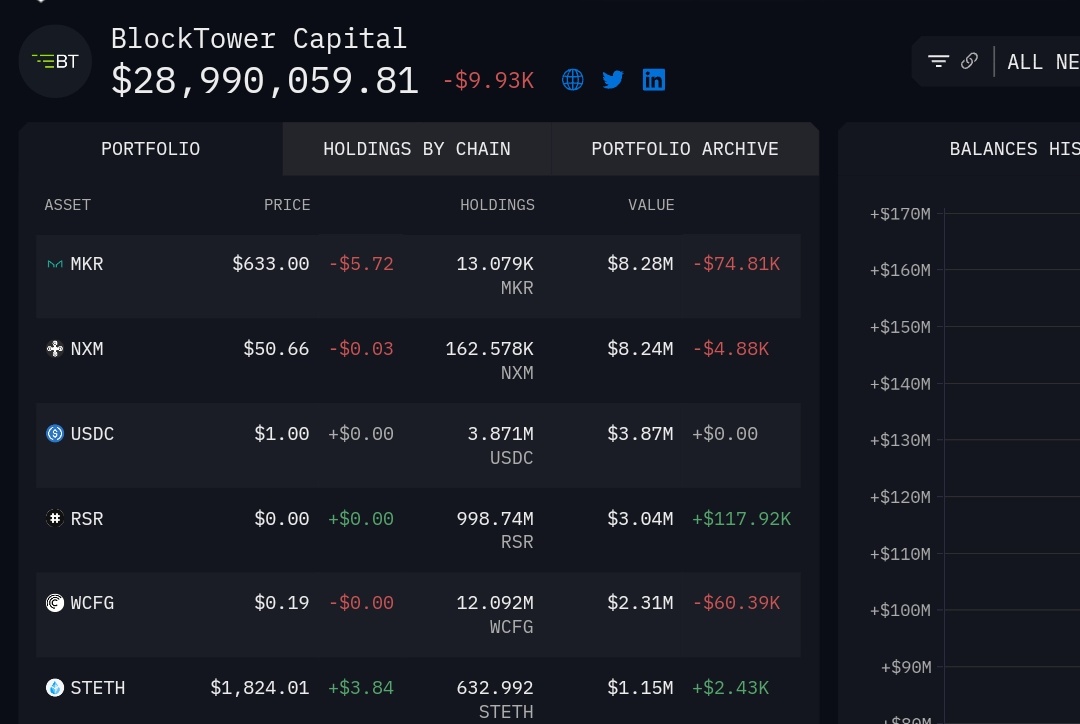Click MKR value change -$74.81K
The width and height of the screenshot is (1080, 724).
click(x=736, y=264)
